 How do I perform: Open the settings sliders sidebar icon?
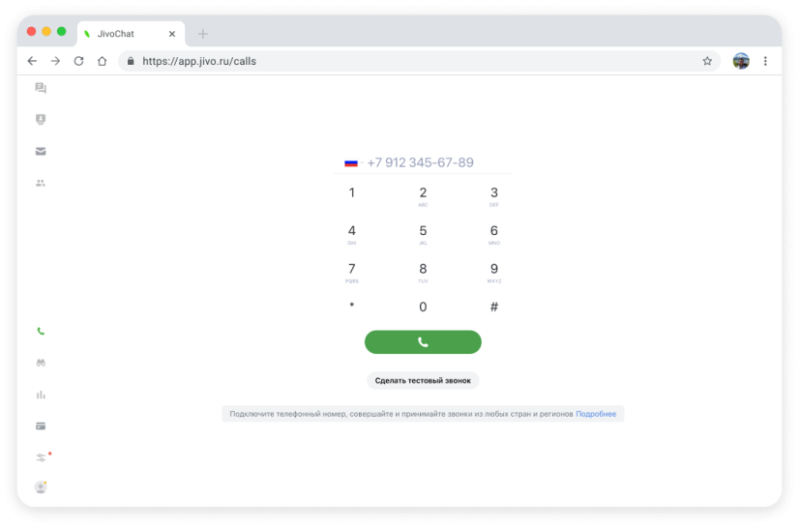click(41, 458)
